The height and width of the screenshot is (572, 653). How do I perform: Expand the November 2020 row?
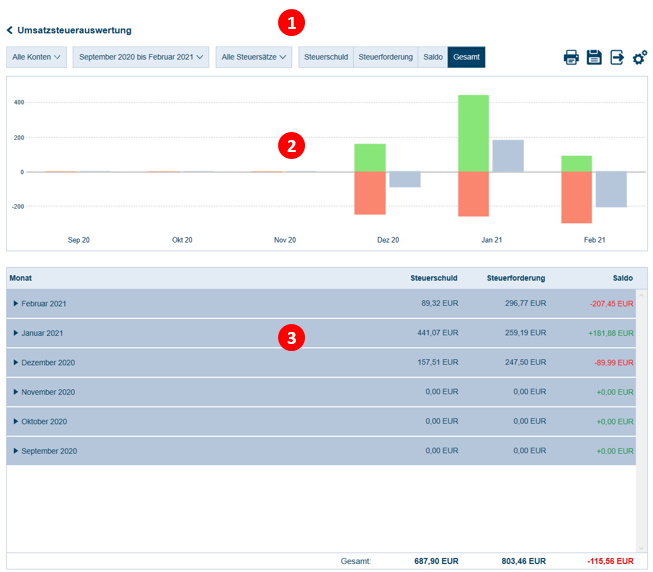16,392
